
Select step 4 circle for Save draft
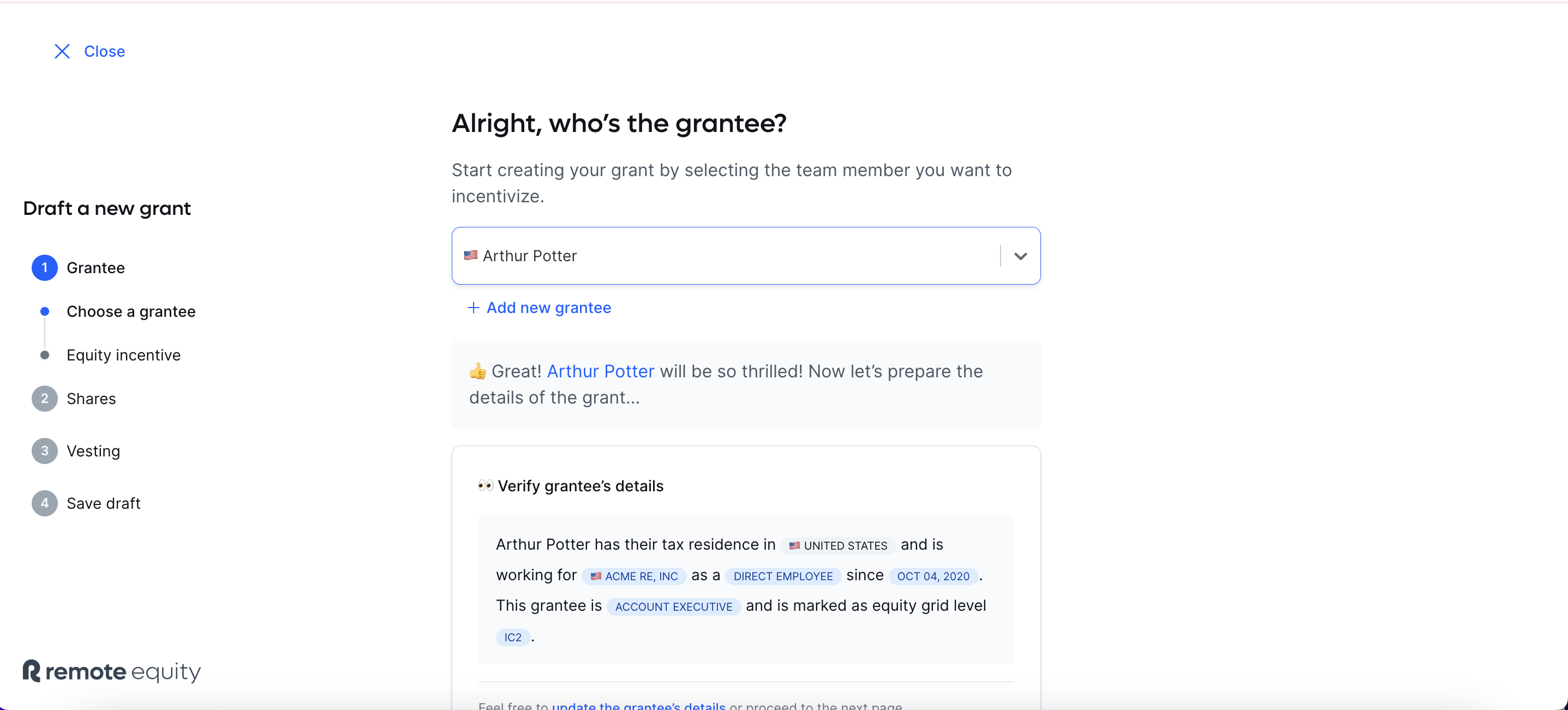tap(44, 503)
